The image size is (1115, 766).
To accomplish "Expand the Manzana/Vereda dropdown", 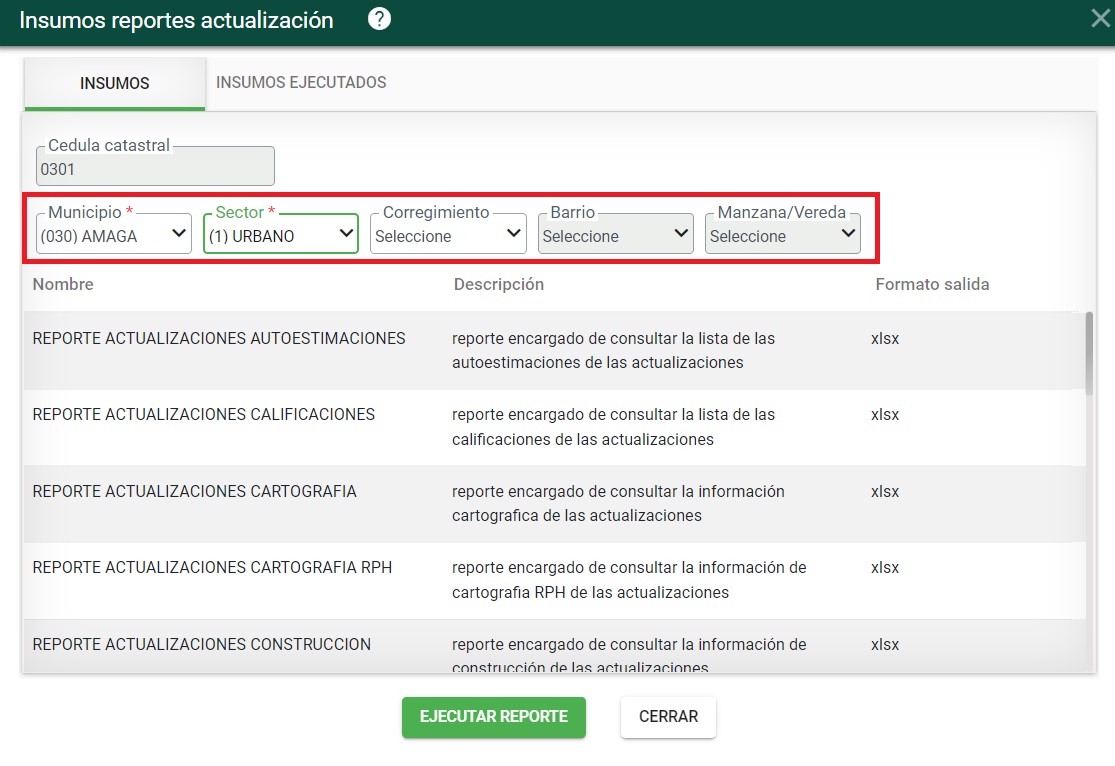I will [783, 235].
